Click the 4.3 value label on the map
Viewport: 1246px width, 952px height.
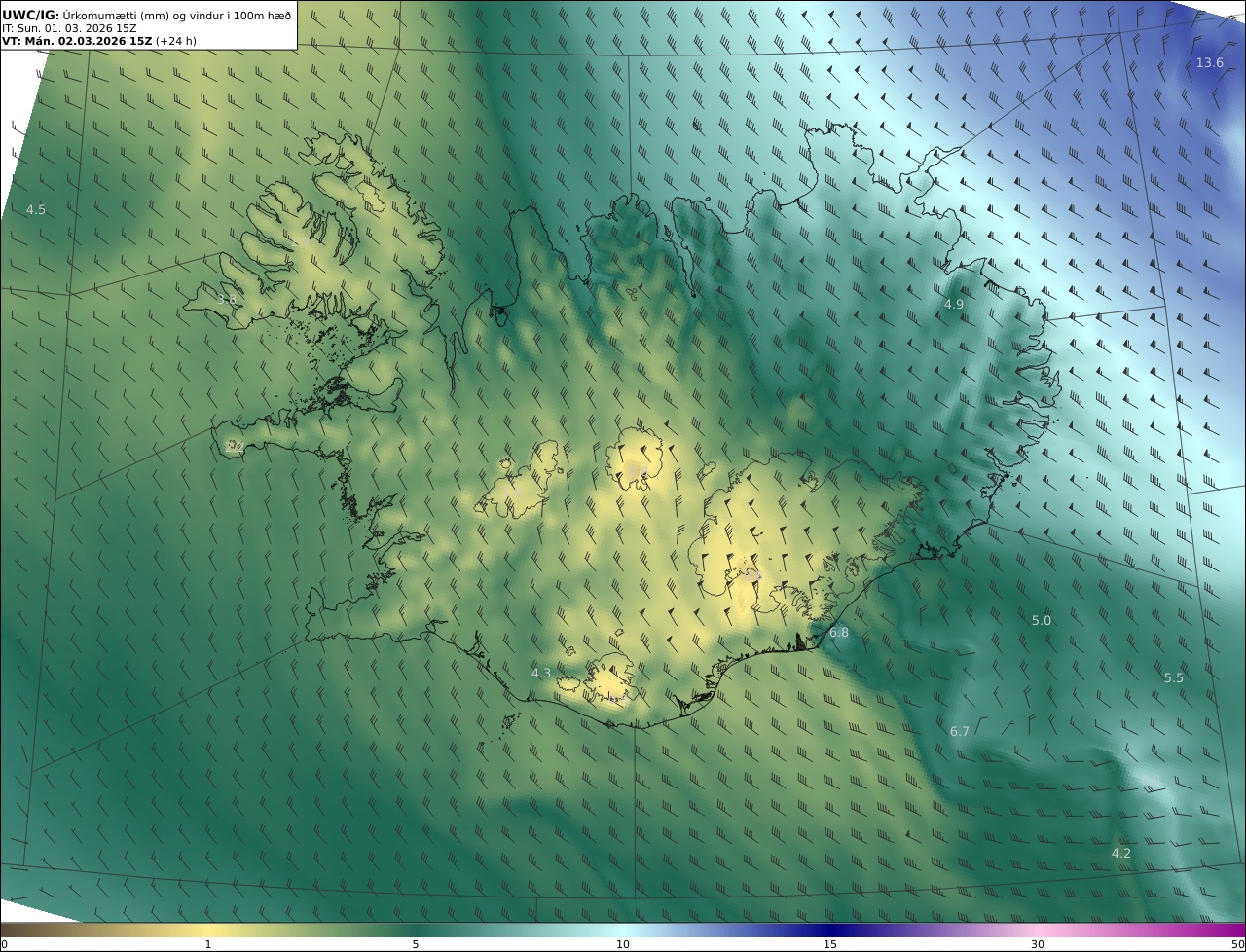pyautogui.click(x=541, y=673)
